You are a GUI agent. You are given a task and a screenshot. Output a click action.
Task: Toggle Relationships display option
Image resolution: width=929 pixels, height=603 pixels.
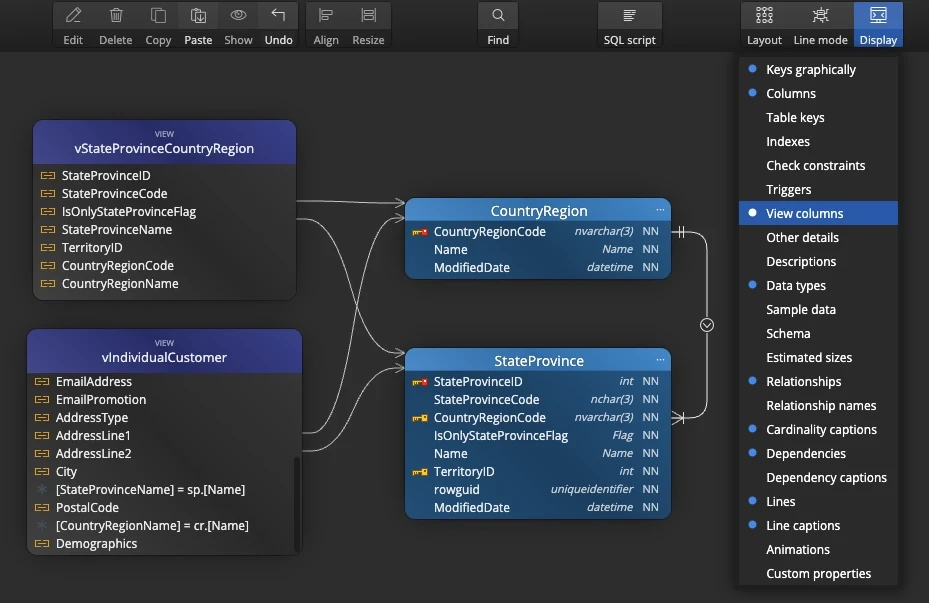[818, 381]
